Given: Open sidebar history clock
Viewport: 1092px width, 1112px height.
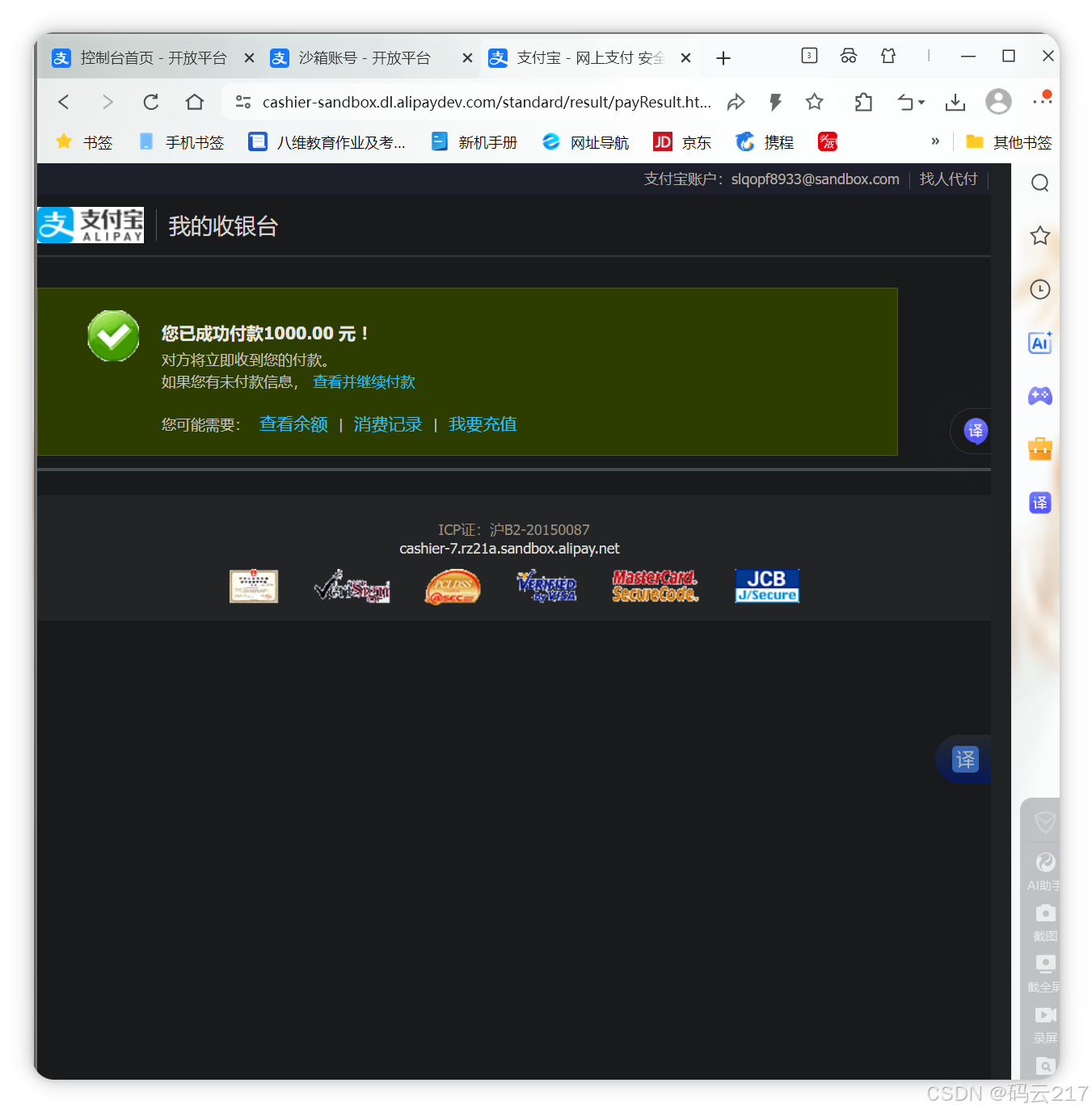Looking at the screenshot, I should [1040, 289].
